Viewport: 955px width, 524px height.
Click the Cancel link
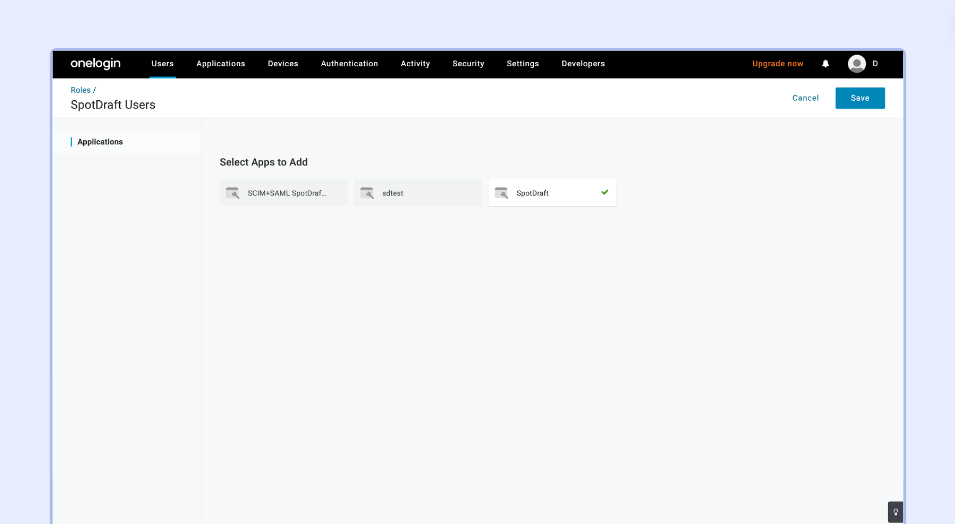click(805, 98)
